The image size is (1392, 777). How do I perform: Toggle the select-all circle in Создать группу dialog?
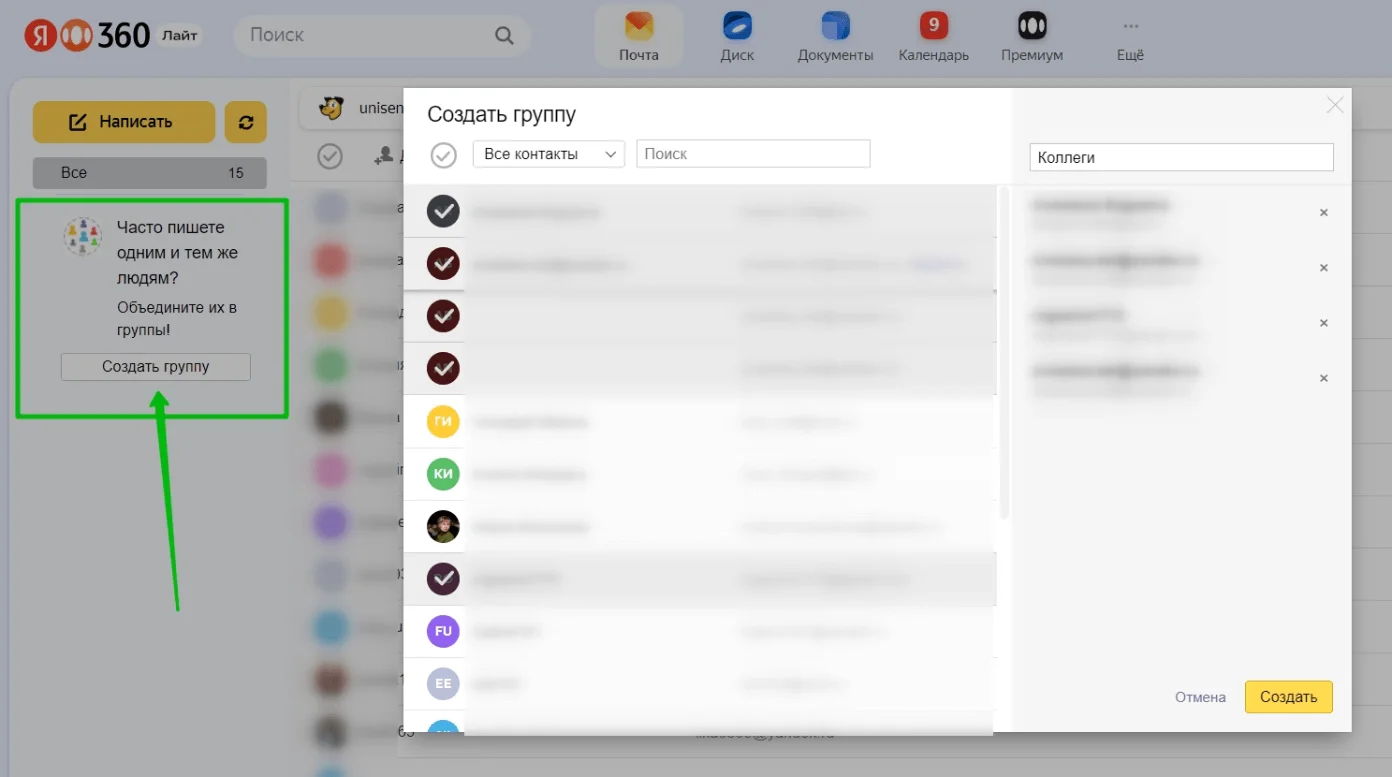pos(443,155)
